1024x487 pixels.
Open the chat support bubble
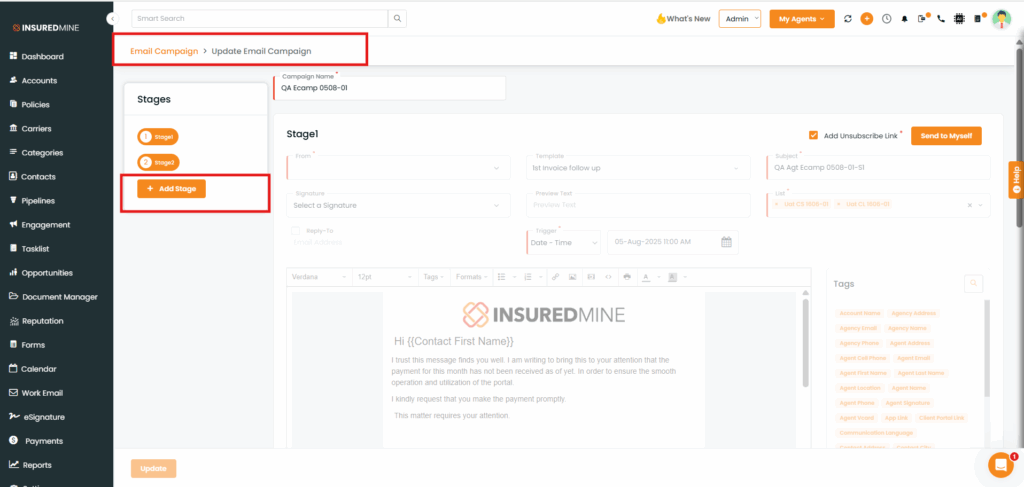[1000, 464]
